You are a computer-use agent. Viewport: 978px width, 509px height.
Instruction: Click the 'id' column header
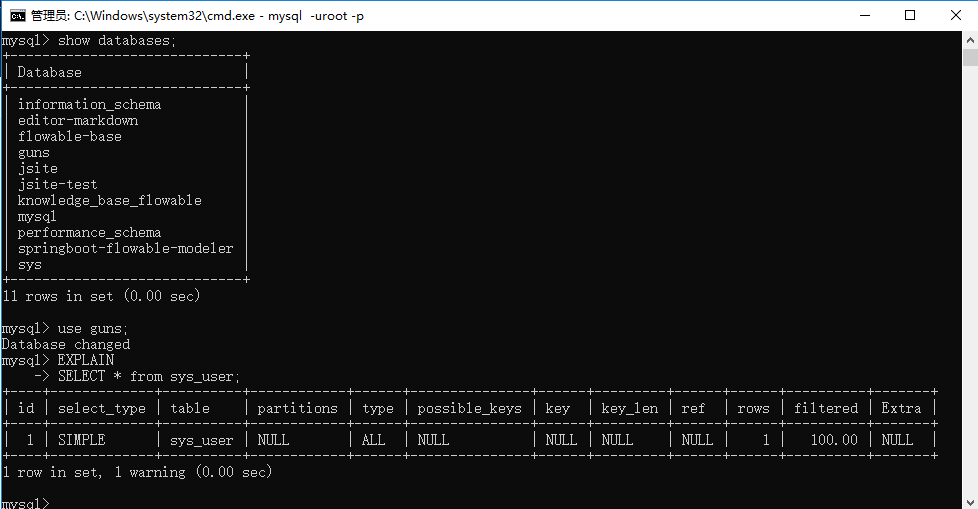pos(26,408)
